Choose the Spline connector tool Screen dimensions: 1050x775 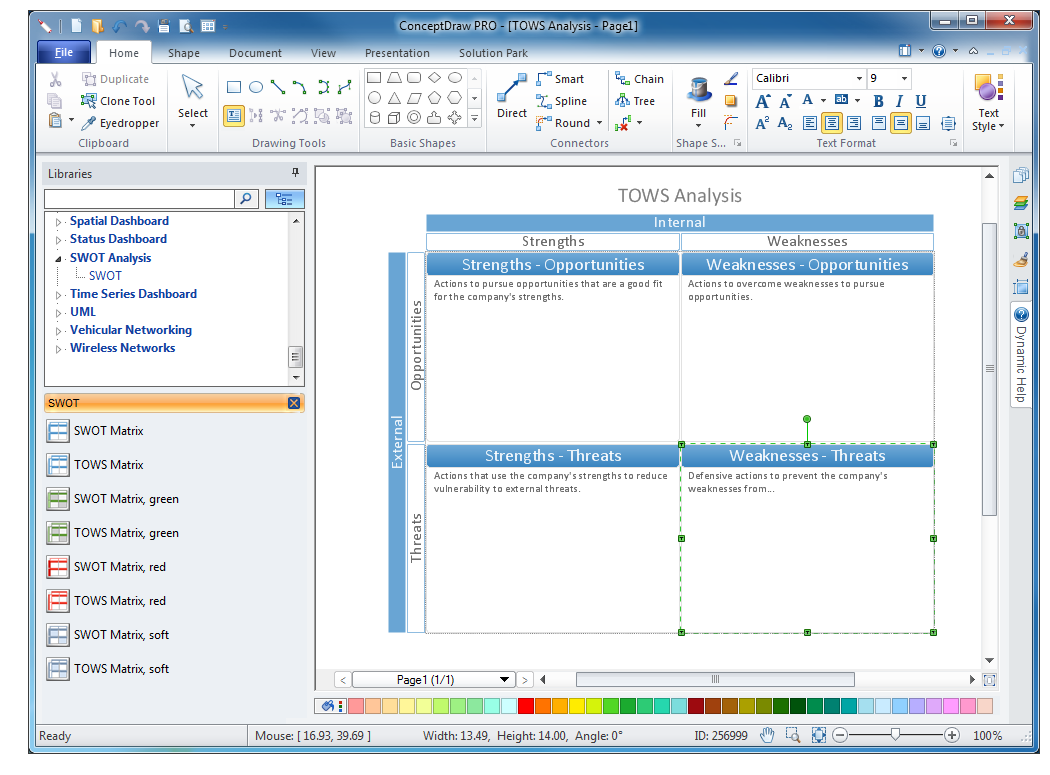[x=544, y=101]
